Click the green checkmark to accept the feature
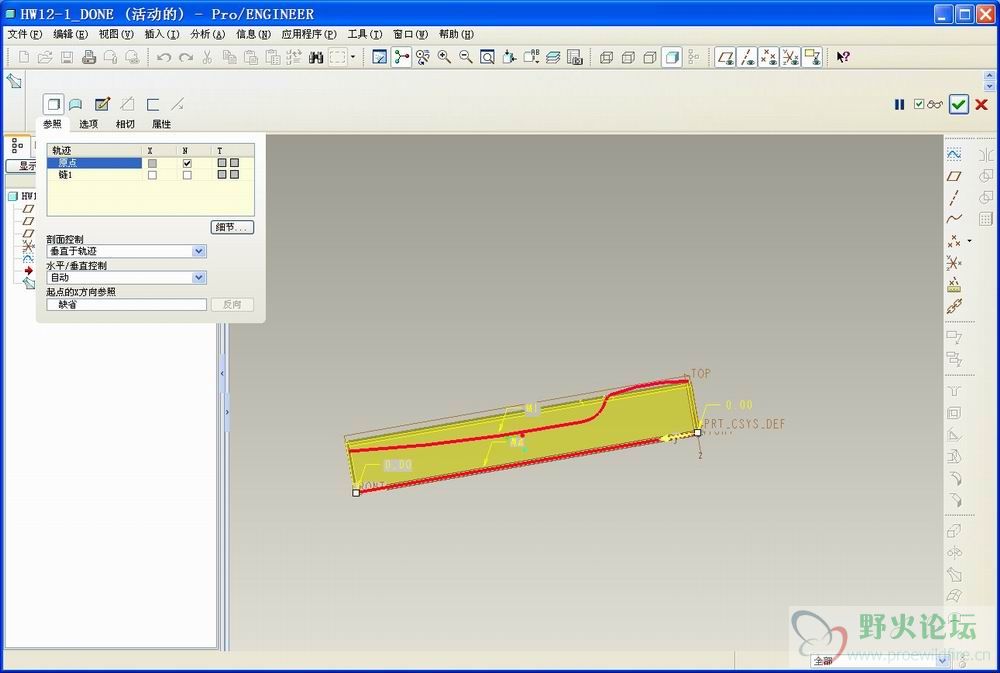This screenshot has height=673, width=1000. click(959, 105)
